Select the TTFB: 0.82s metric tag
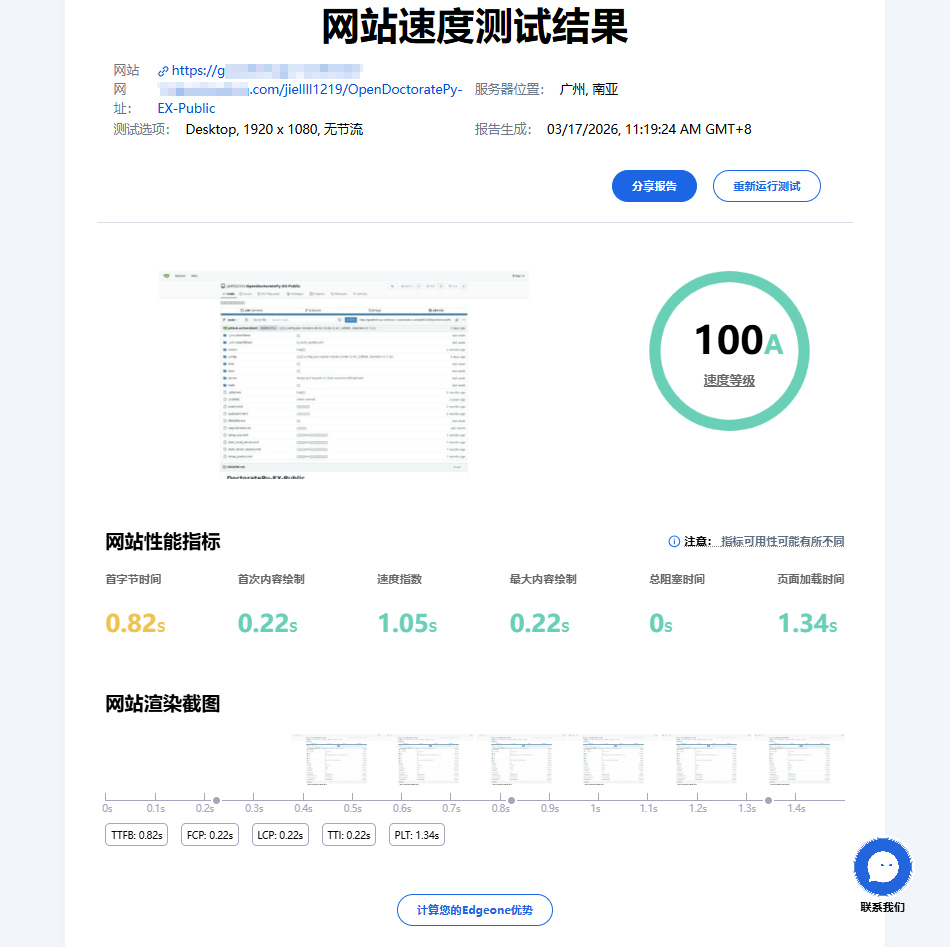The height and width of the screenshot is (947, 950). coord(136,834)
